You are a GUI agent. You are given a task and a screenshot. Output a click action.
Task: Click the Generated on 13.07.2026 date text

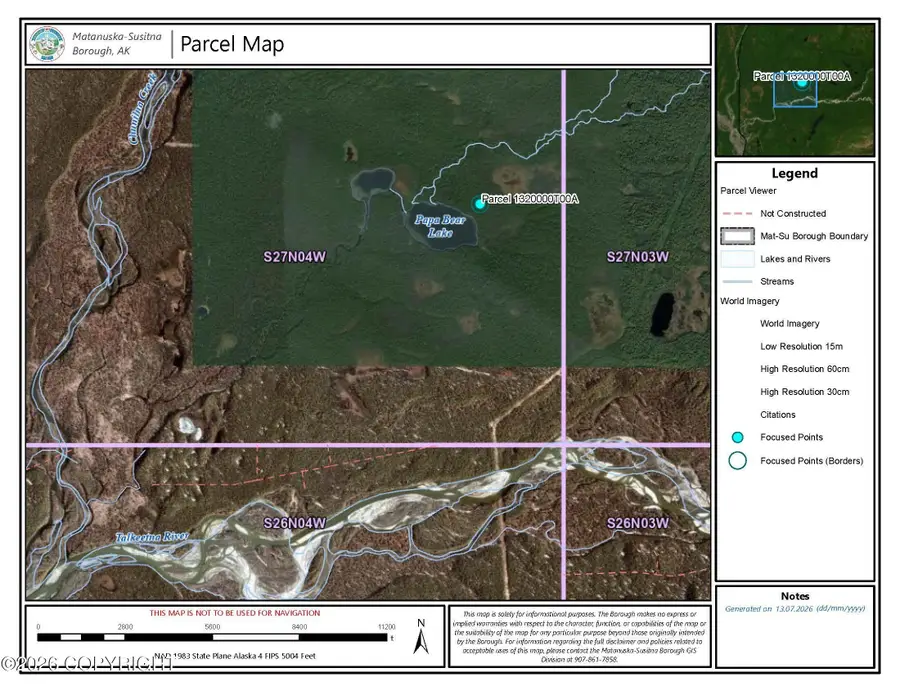click(795, 608)
